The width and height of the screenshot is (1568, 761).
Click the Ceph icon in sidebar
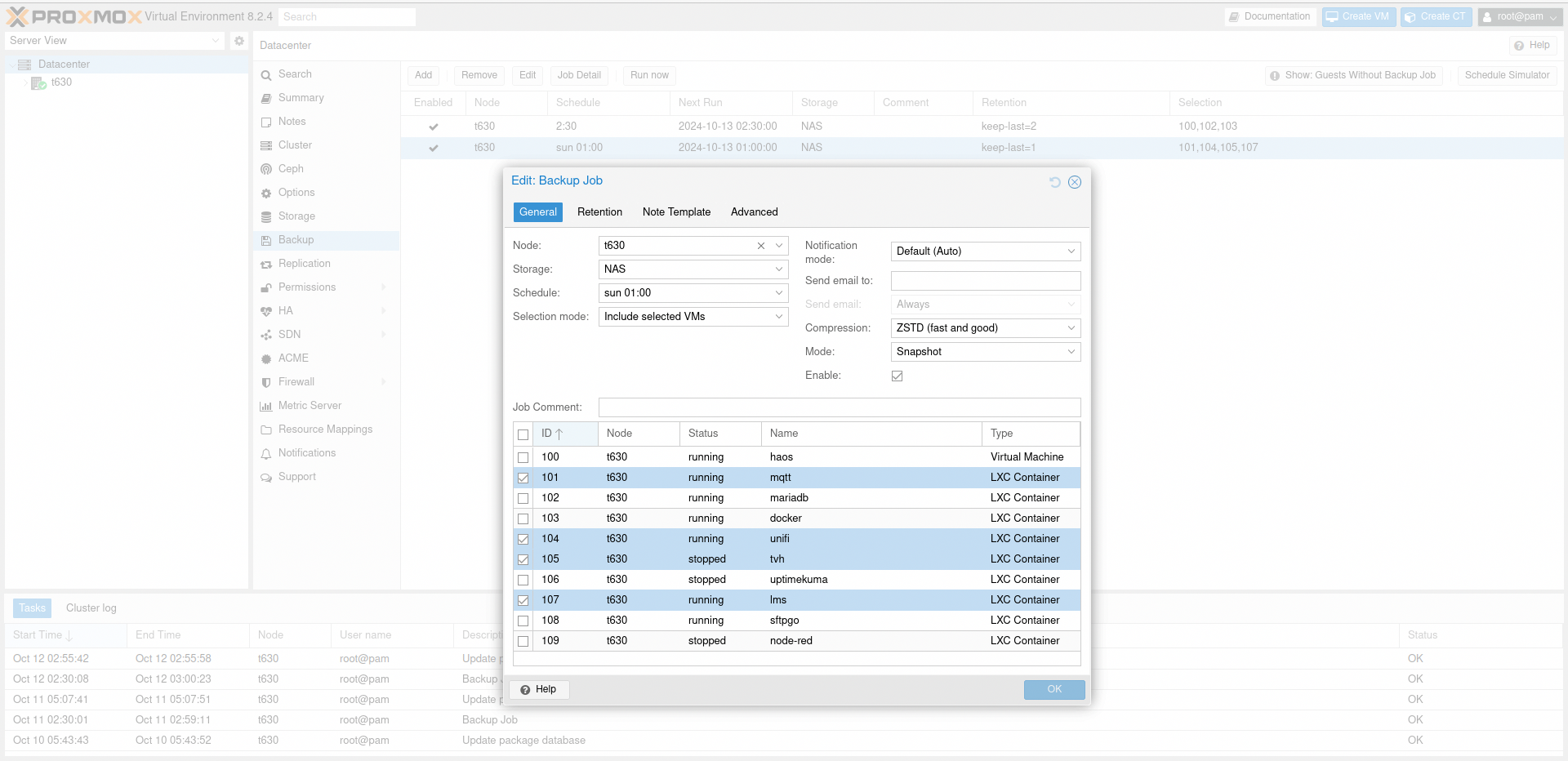(x=266, y=169)
